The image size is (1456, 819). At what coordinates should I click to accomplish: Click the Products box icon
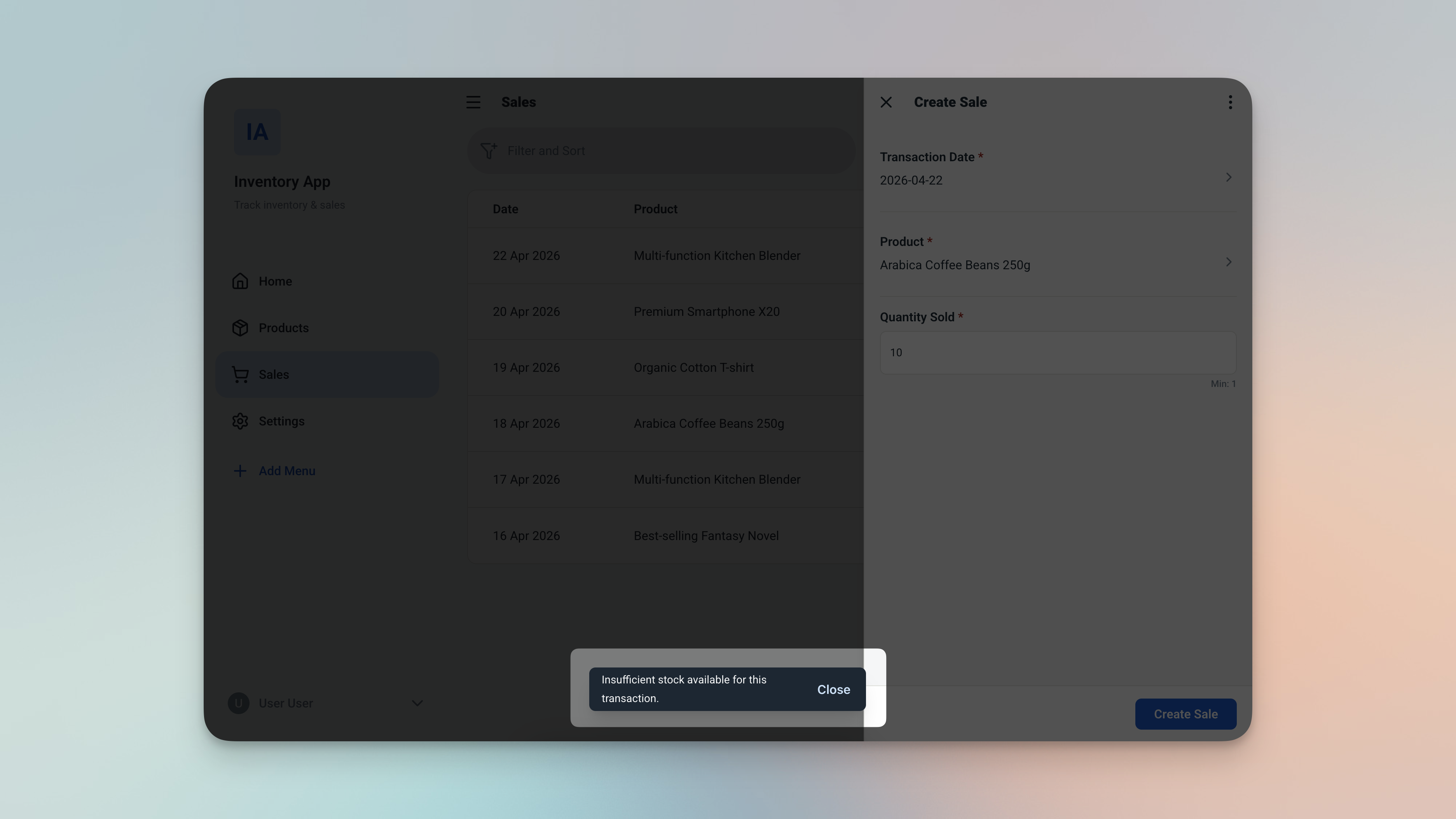(x=240, y=328)
